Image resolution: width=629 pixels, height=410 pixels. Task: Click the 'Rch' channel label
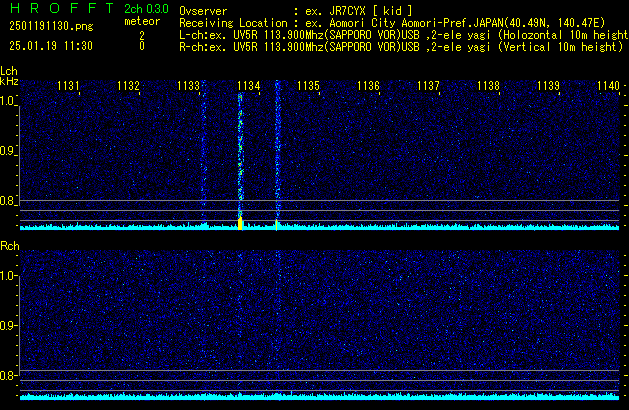pyautogui.click(x=10, y=246)
